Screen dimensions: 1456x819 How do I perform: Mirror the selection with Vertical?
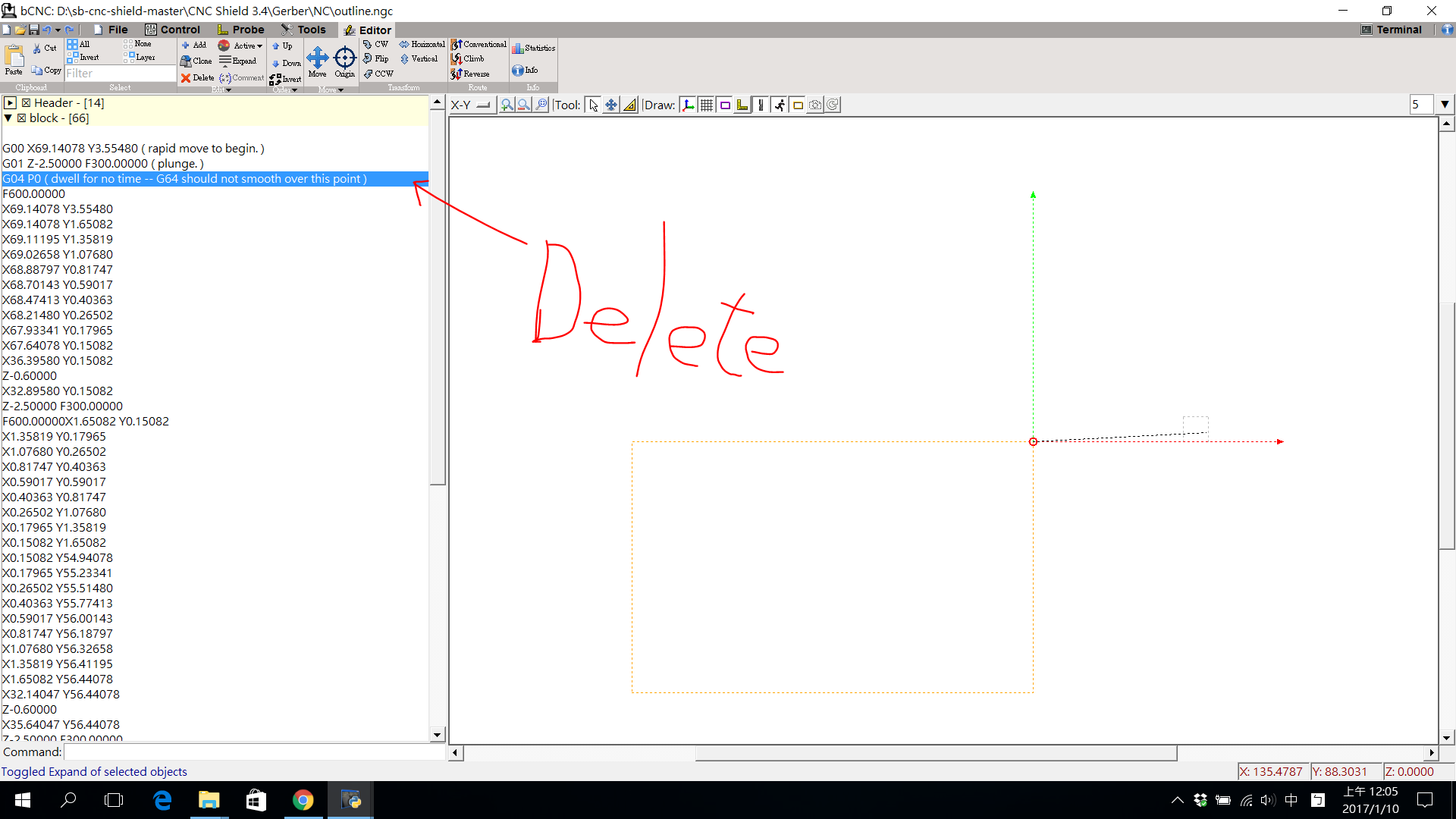coord(419,58)
